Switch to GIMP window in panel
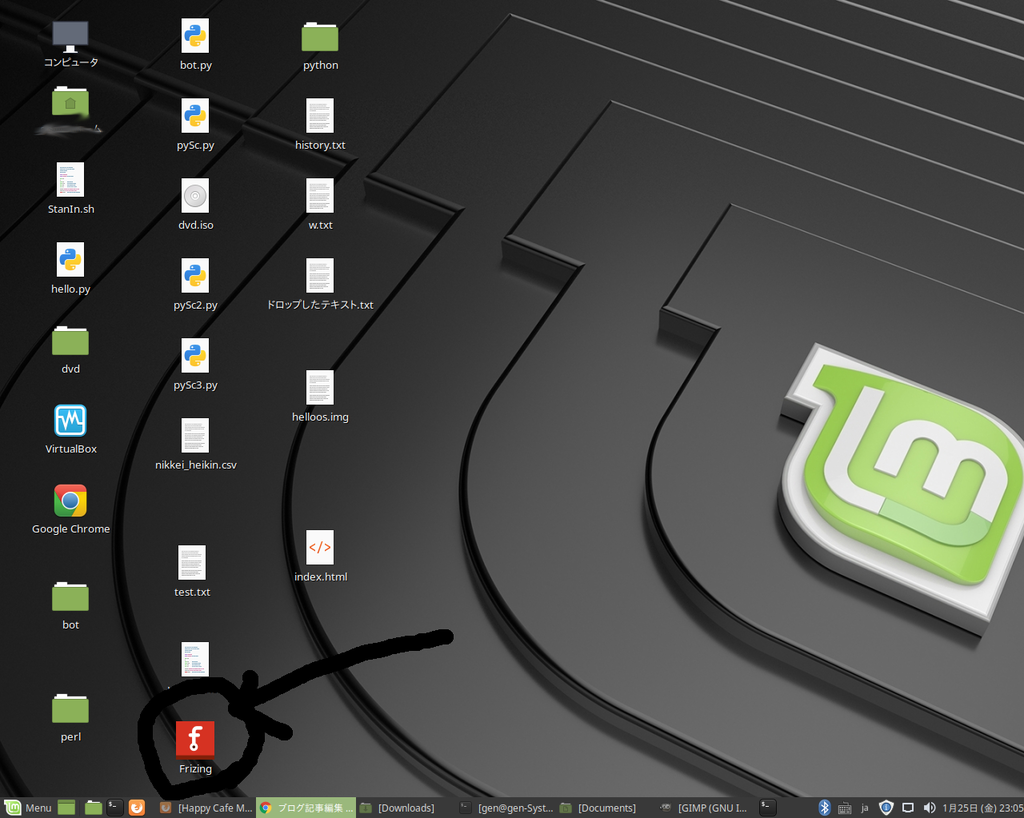The image size is (1024, 818). (x=703, y=808)
